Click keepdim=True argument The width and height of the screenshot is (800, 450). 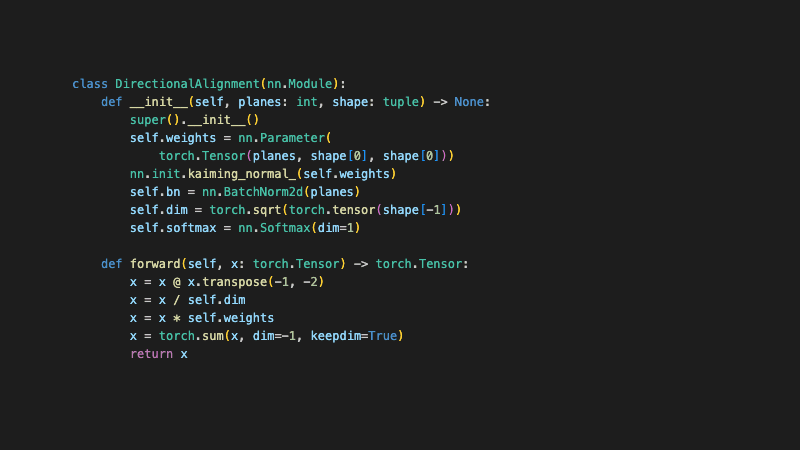click(354, 336)
